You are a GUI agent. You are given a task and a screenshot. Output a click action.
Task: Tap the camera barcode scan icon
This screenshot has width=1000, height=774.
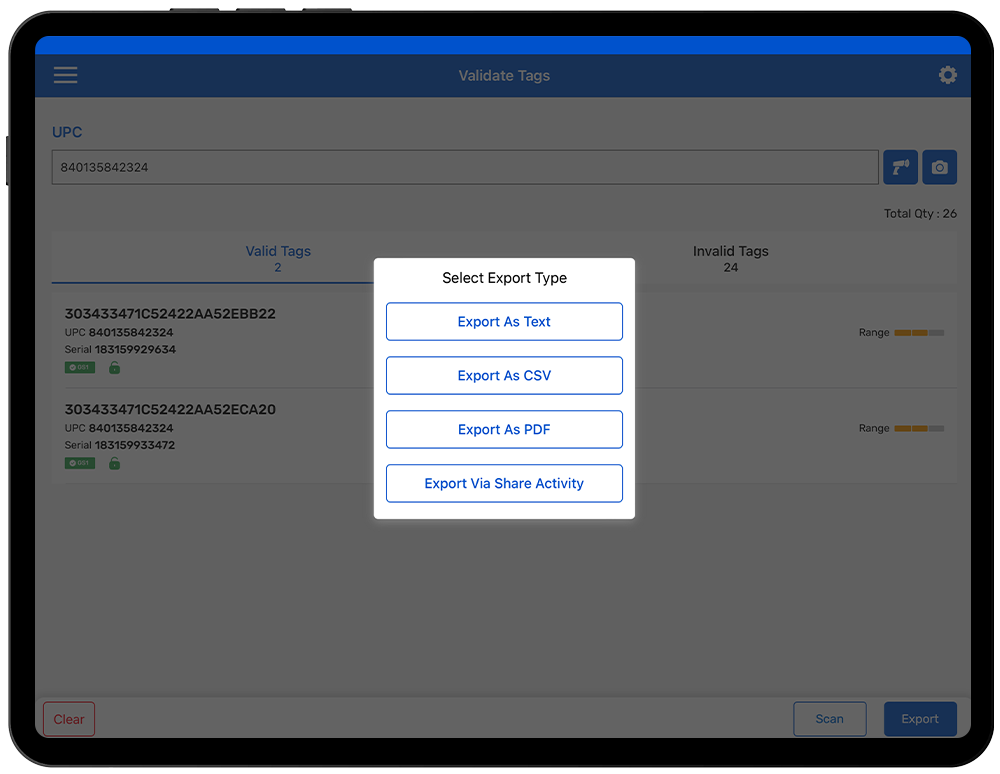pyautogui.click(x=939, y=168)
